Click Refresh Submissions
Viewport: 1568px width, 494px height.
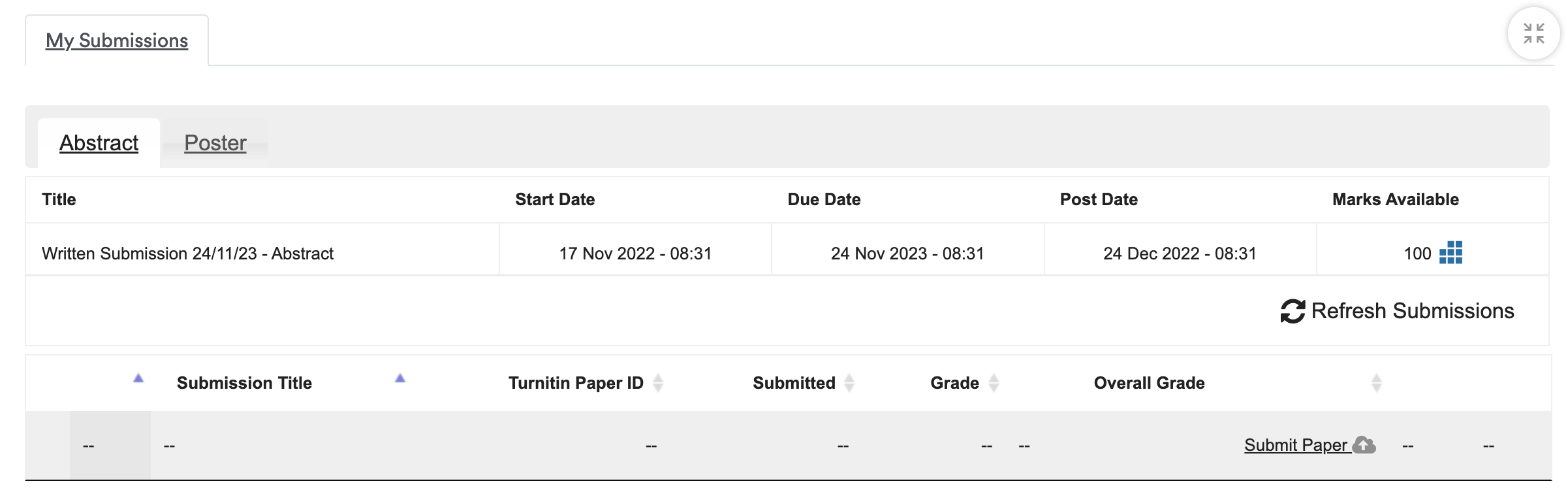click(x=1412, y=311)
